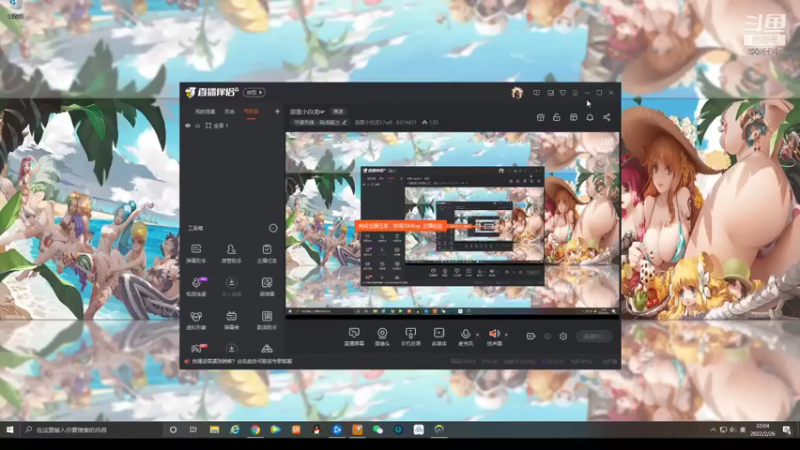Open the 弹幕秀 danmaku show tool

tap(231, 320)
